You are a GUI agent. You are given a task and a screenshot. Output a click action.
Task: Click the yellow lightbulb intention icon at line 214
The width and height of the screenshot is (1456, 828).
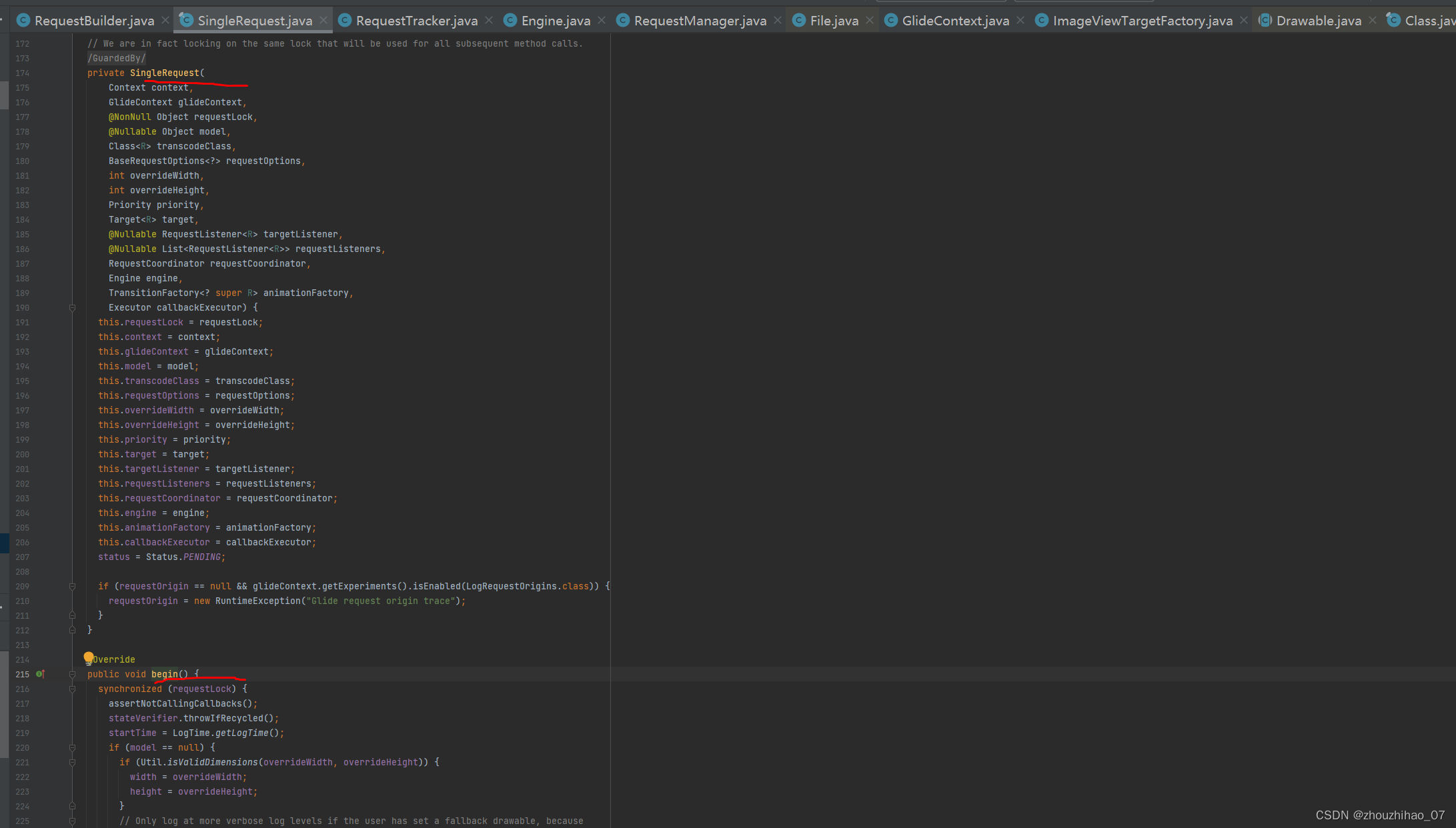(x=89, y=659)
